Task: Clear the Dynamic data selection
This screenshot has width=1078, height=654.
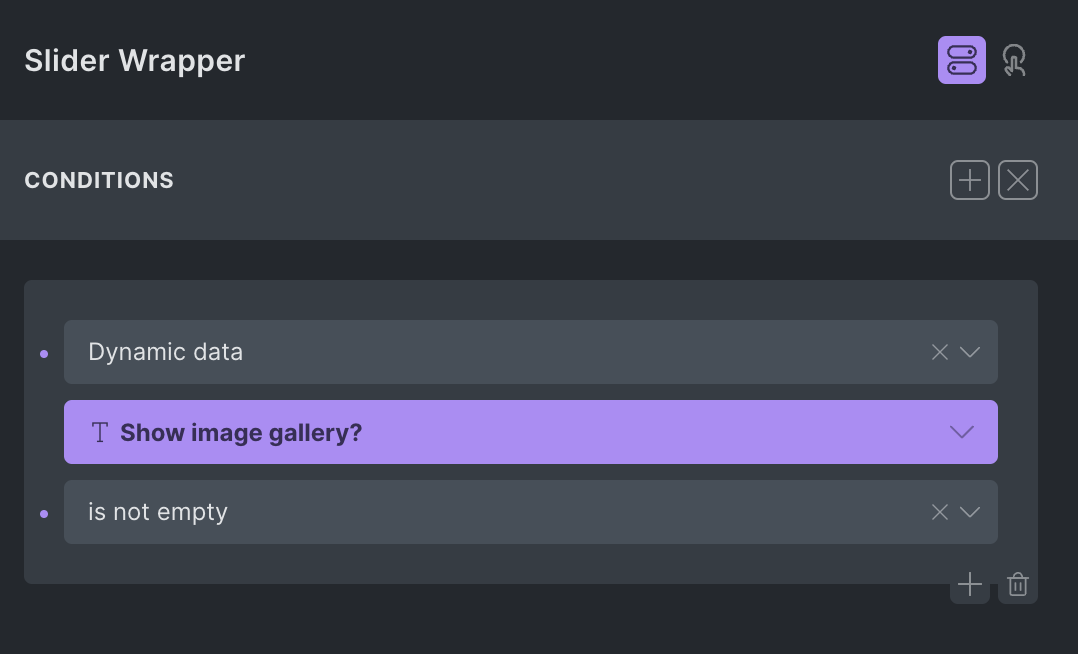Action: 939,352
